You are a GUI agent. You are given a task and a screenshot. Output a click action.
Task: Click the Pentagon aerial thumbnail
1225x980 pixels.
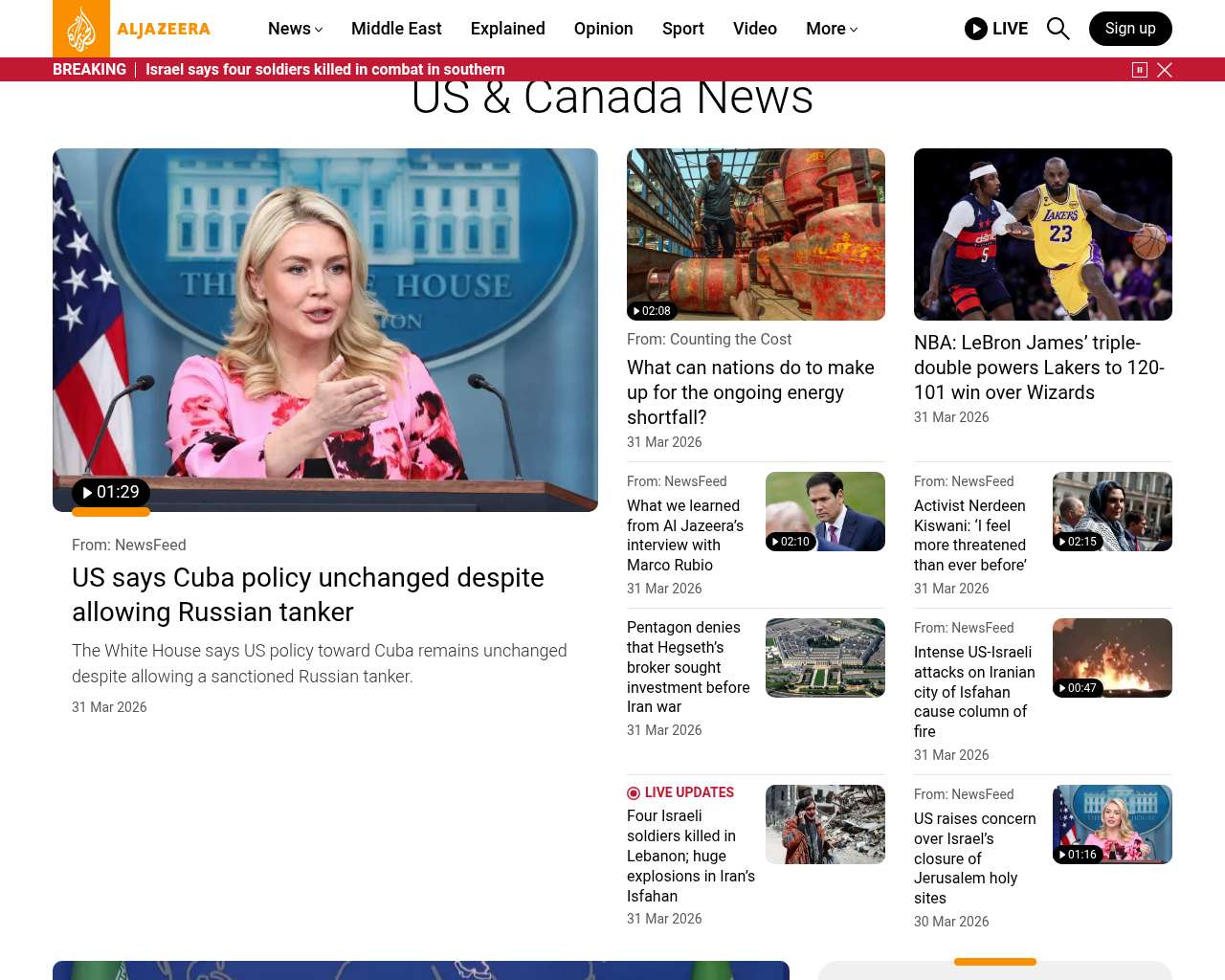point(825,657)
